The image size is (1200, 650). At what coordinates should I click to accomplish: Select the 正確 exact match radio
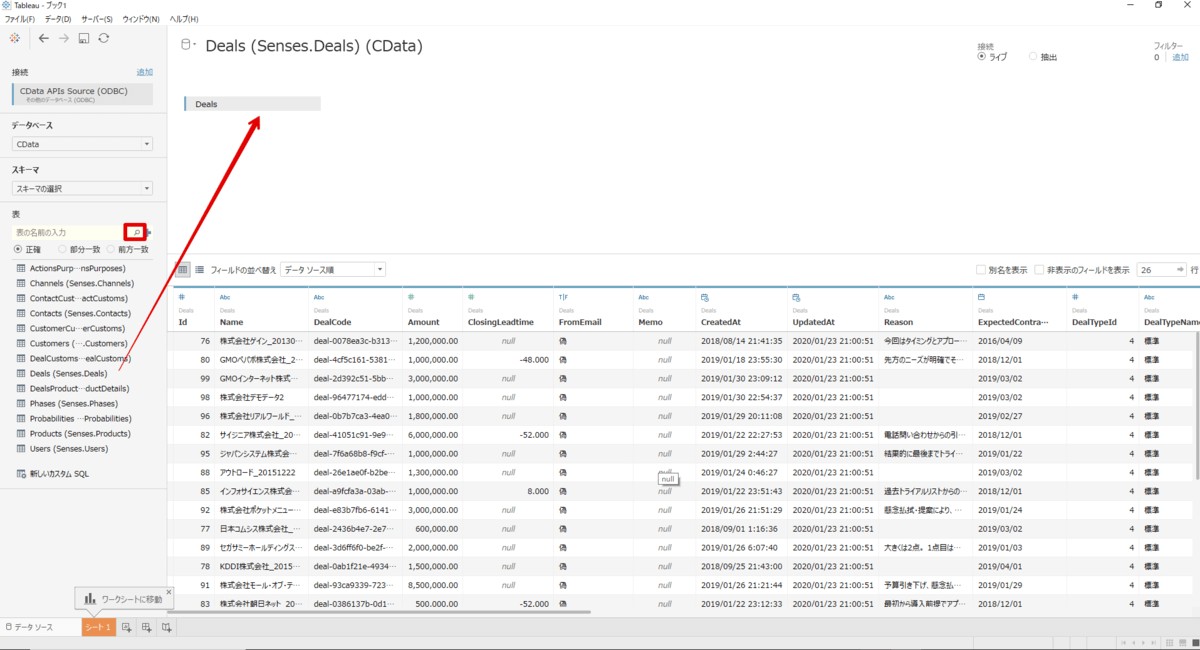18,249
